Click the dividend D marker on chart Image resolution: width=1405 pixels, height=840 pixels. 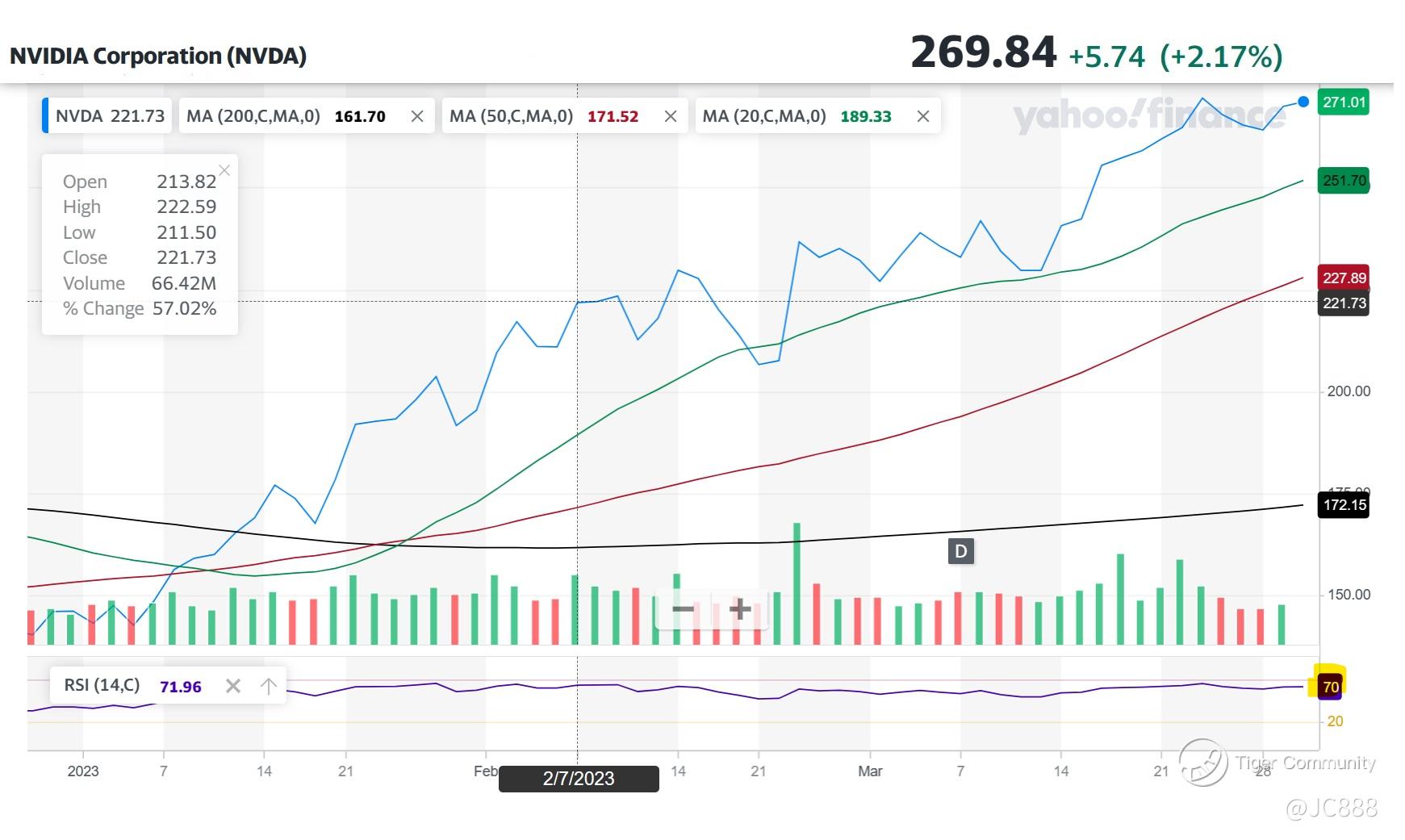click(x=960, y=551)
